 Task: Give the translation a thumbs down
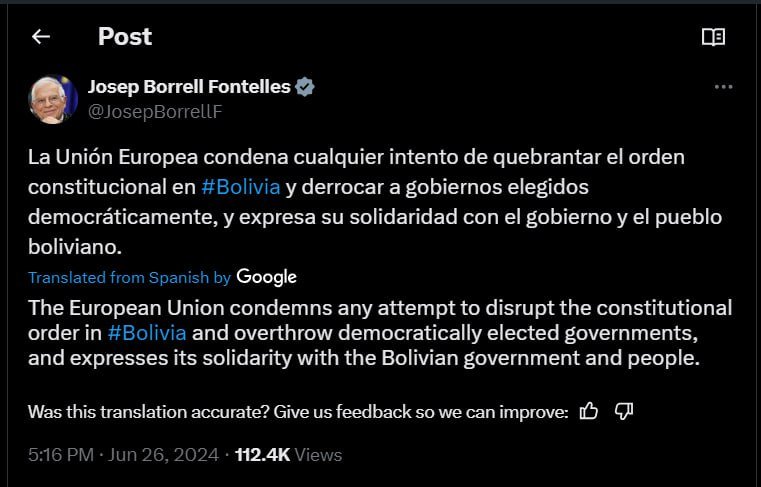[x=623, y=411]
